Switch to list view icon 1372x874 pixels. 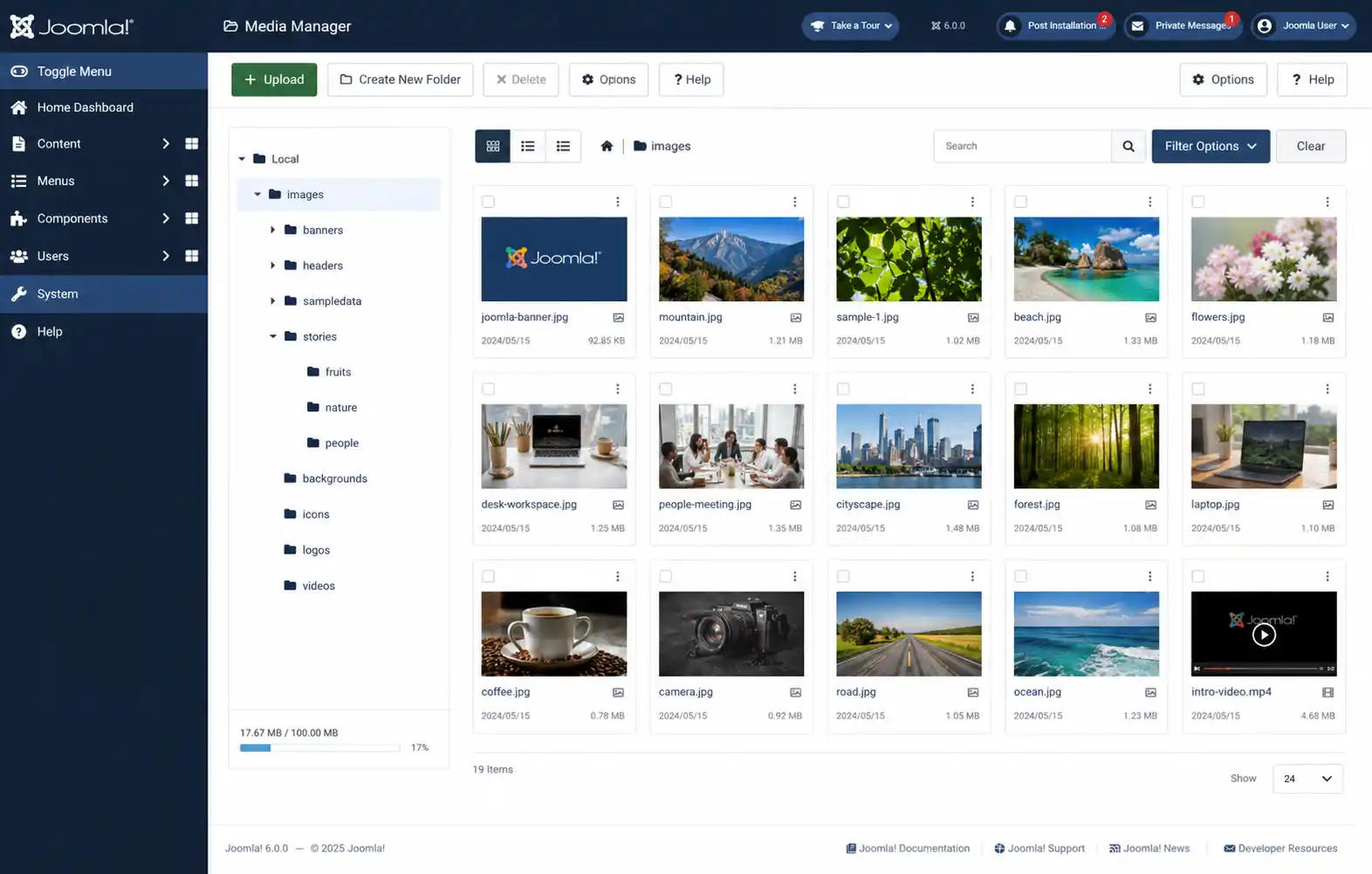pyautogui.click(x=528, y=146)
